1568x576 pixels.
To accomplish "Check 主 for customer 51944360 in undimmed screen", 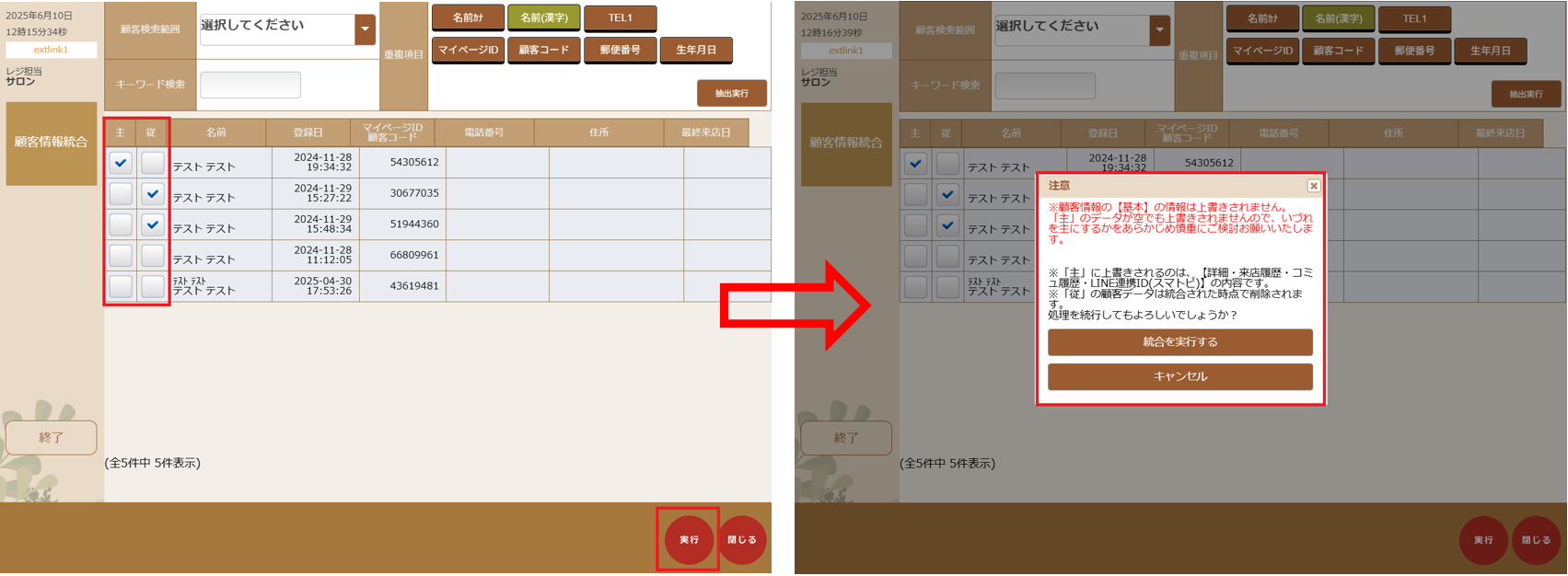I will pyautogui.click(x=121, y=225).
